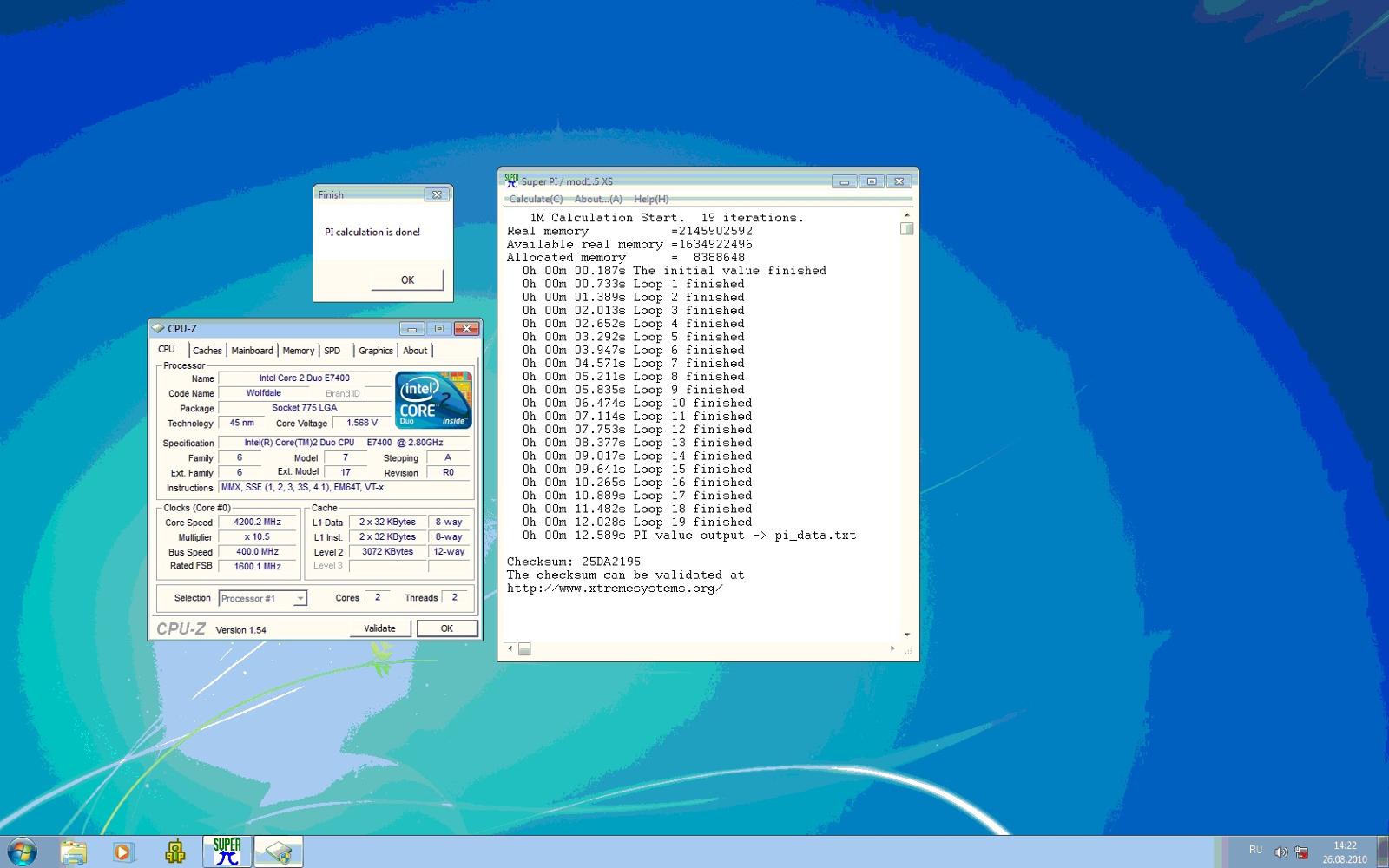Click the Cores value 2
1389x868 pixels.
(x=378, y=597)
